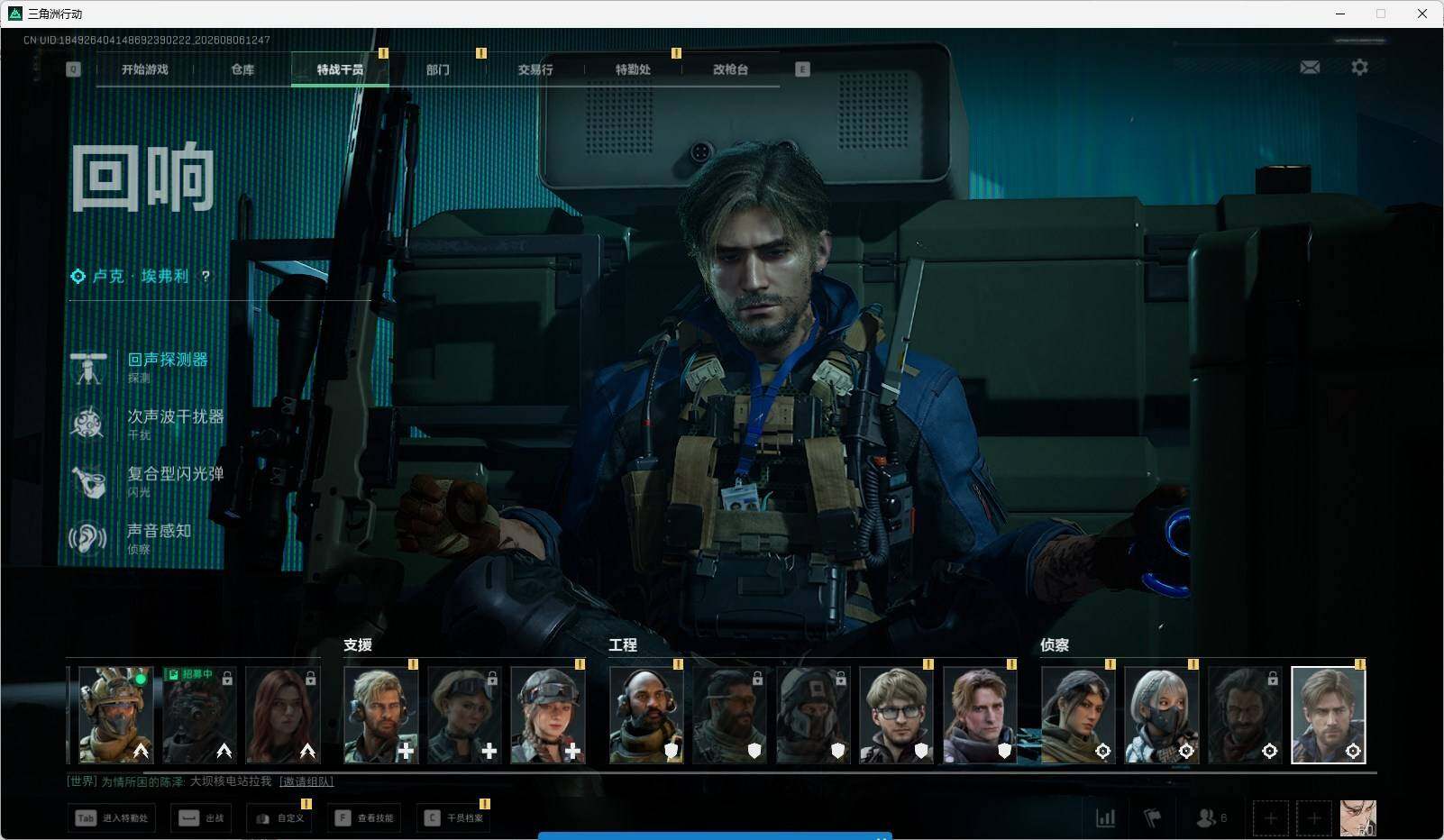Click the world chat message line
Viewport: 1444px width, 840px height.
(x=200, y=781)
